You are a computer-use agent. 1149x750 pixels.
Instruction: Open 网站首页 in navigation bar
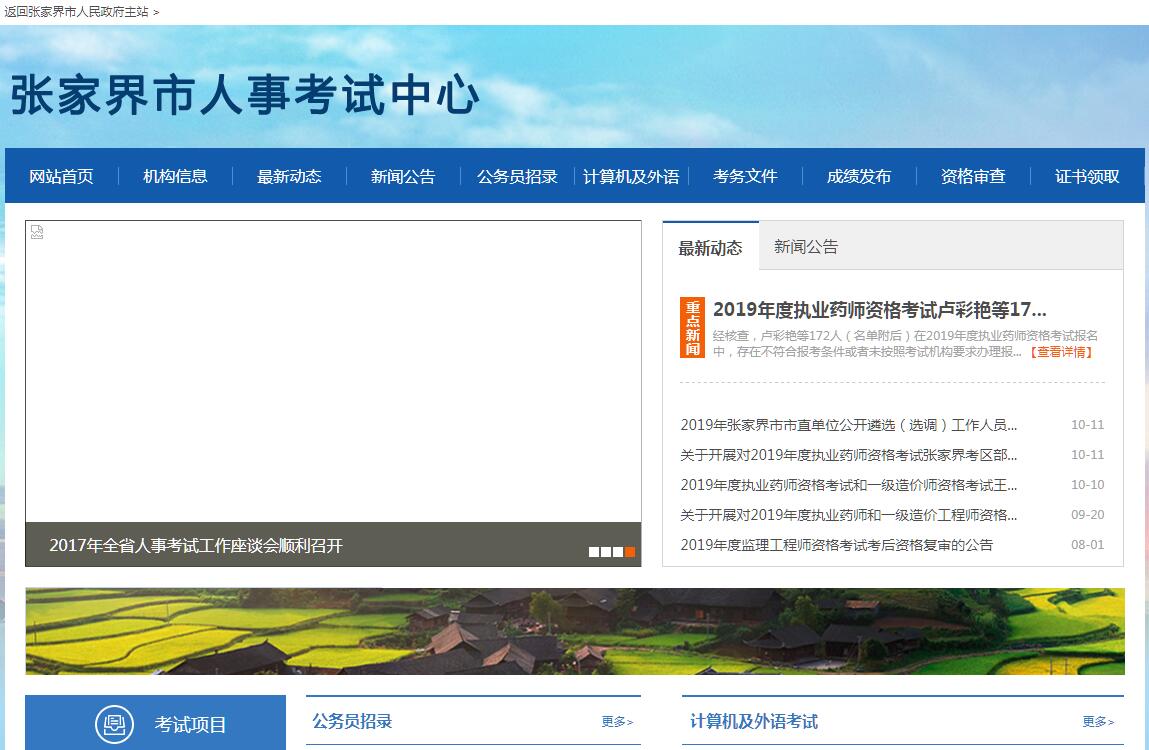[61, 177]
